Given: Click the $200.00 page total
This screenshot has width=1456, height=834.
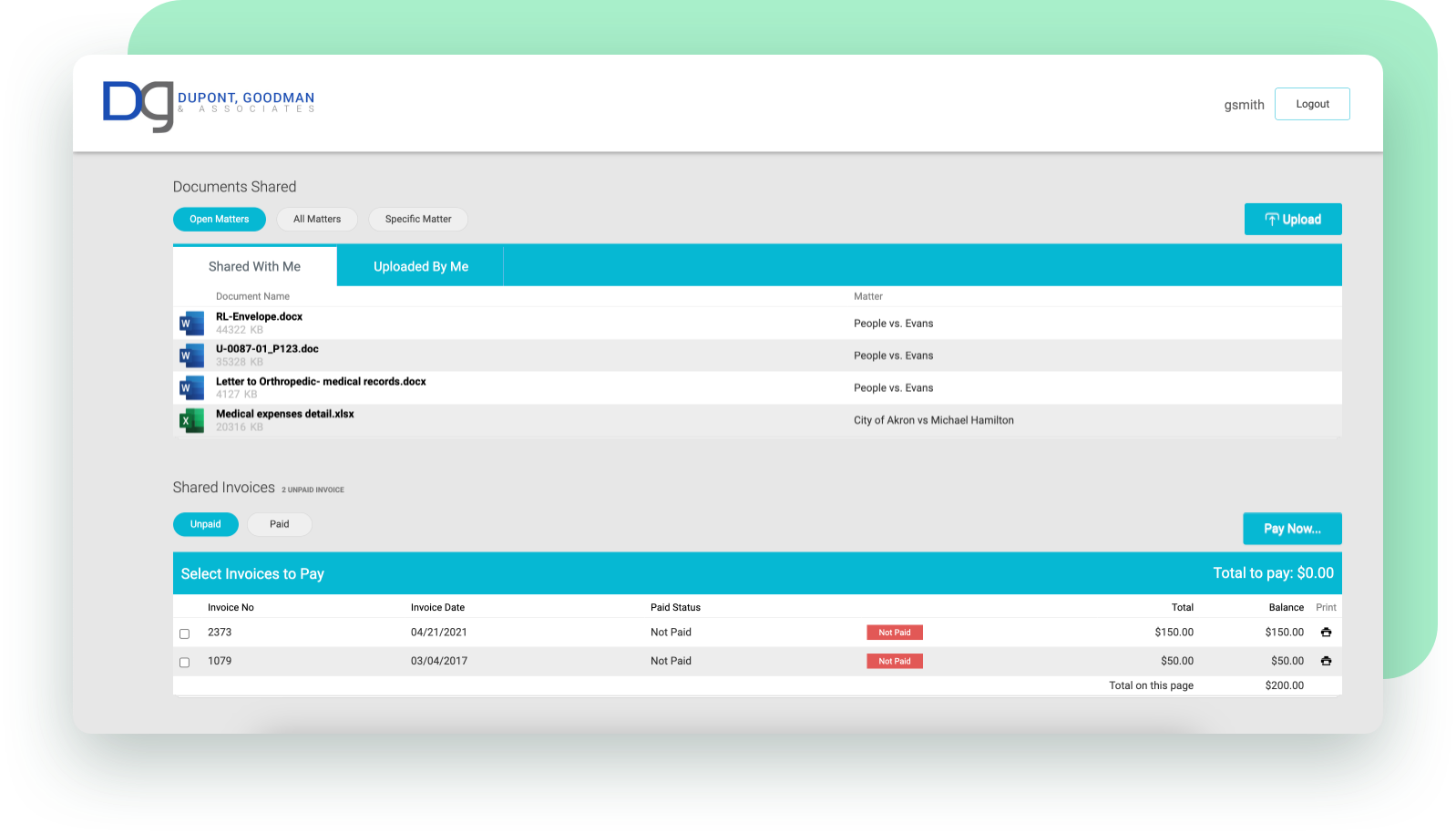Looking at the screenshot, I should 1285,686.
